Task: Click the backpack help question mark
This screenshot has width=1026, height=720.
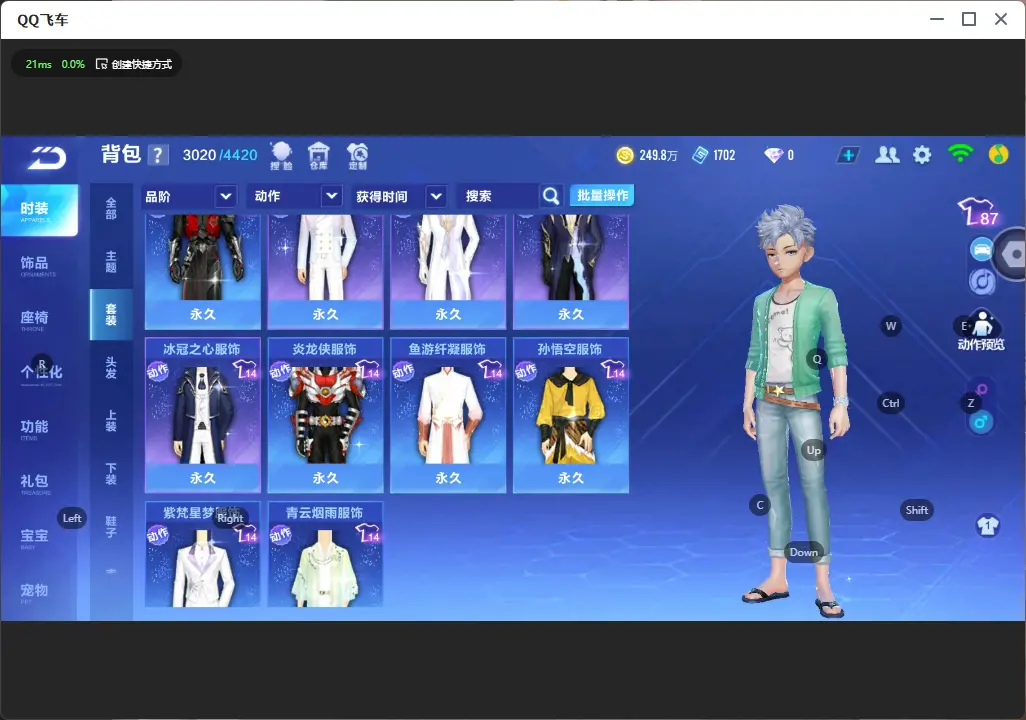Action: pyautogui.click(x=158, y=155)
